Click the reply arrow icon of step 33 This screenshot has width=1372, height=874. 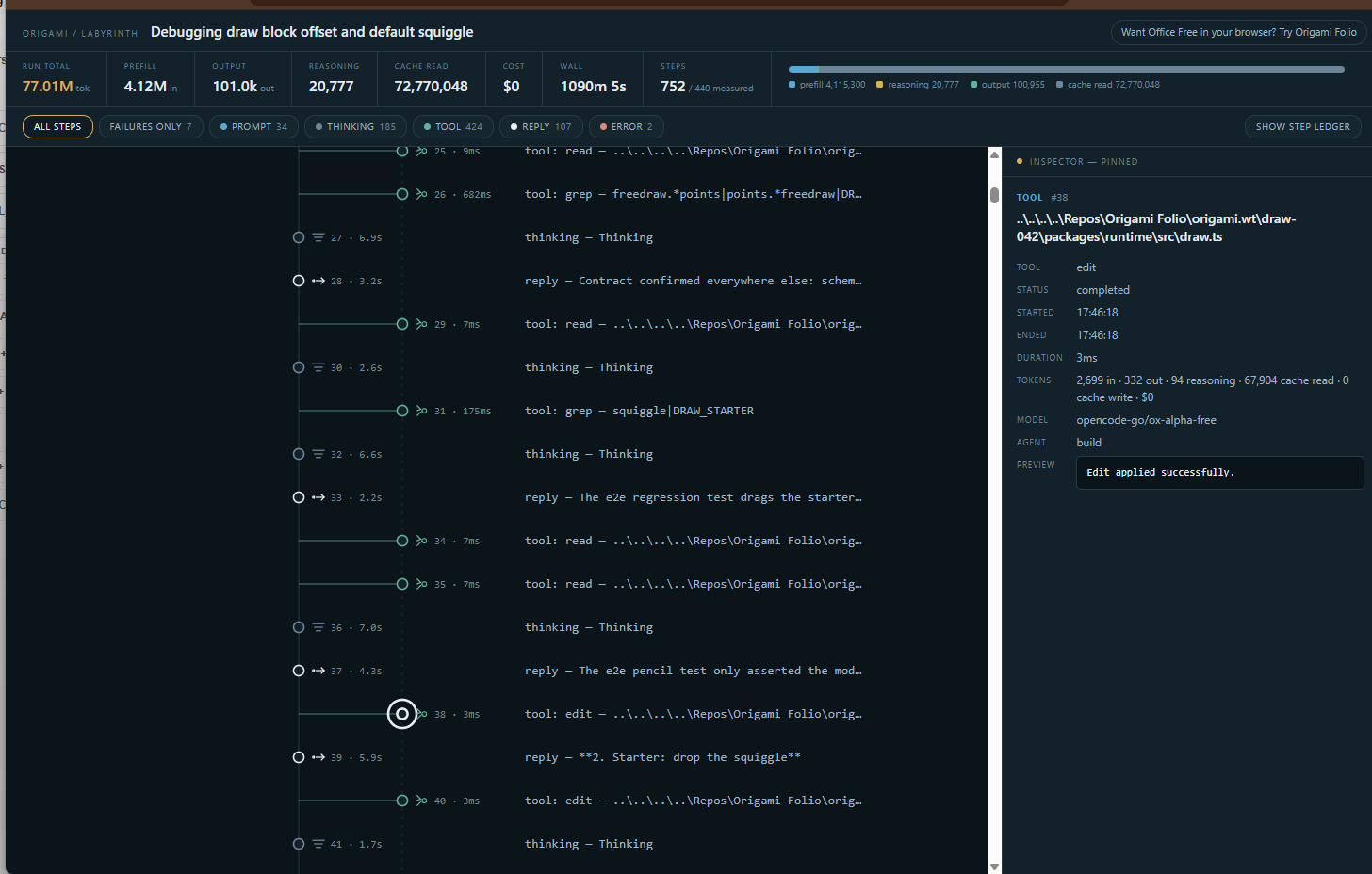(x=318, y=497)
